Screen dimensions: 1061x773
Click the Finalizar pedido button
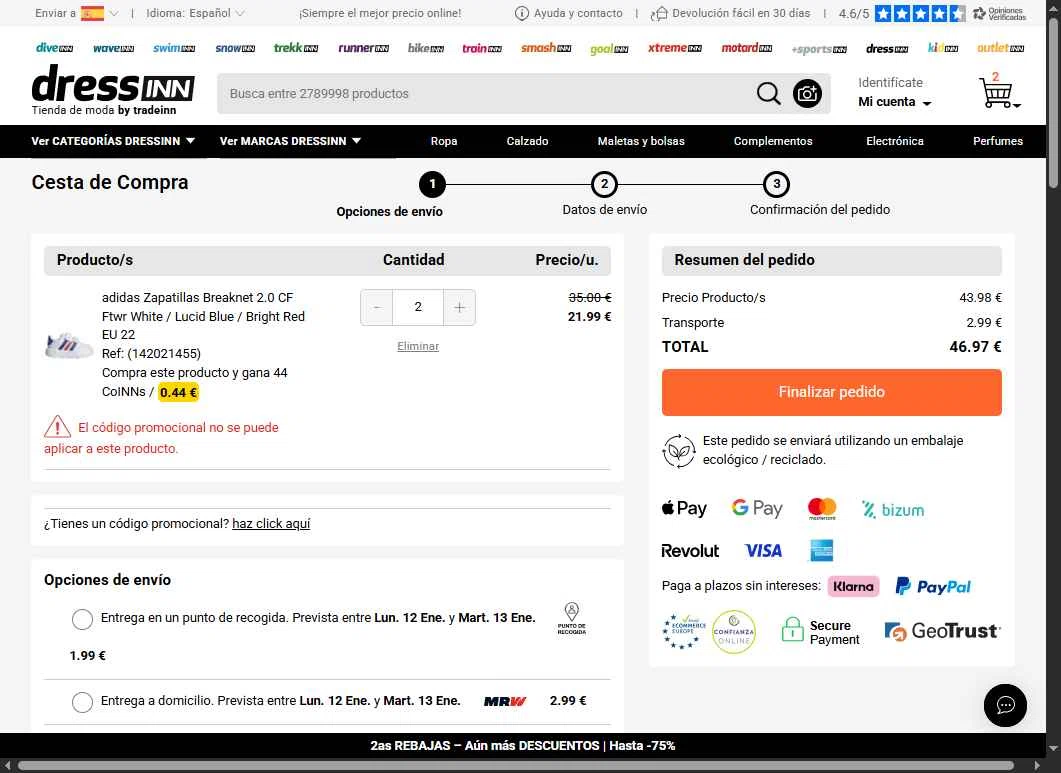click(832, 392)
